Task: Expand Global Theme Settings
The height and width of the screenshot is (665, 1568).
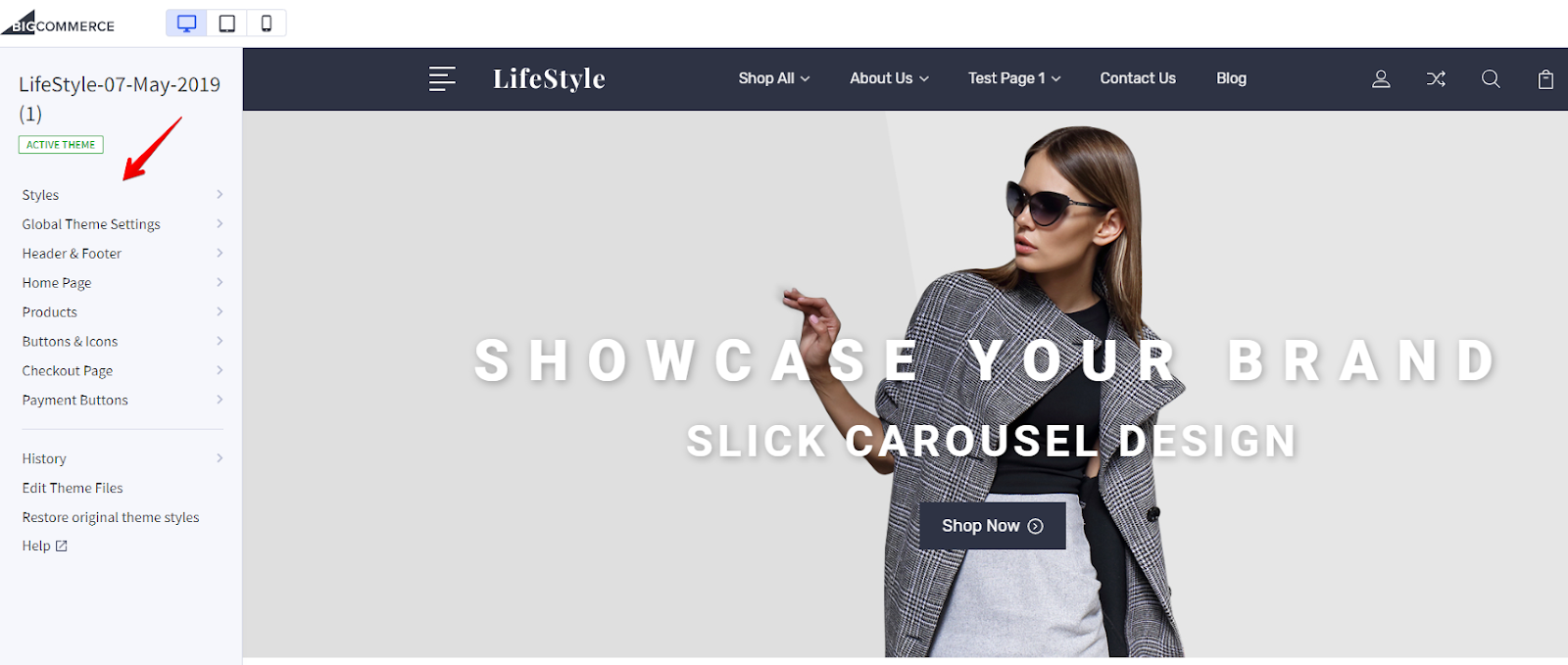Action: (x=122, y=224)
